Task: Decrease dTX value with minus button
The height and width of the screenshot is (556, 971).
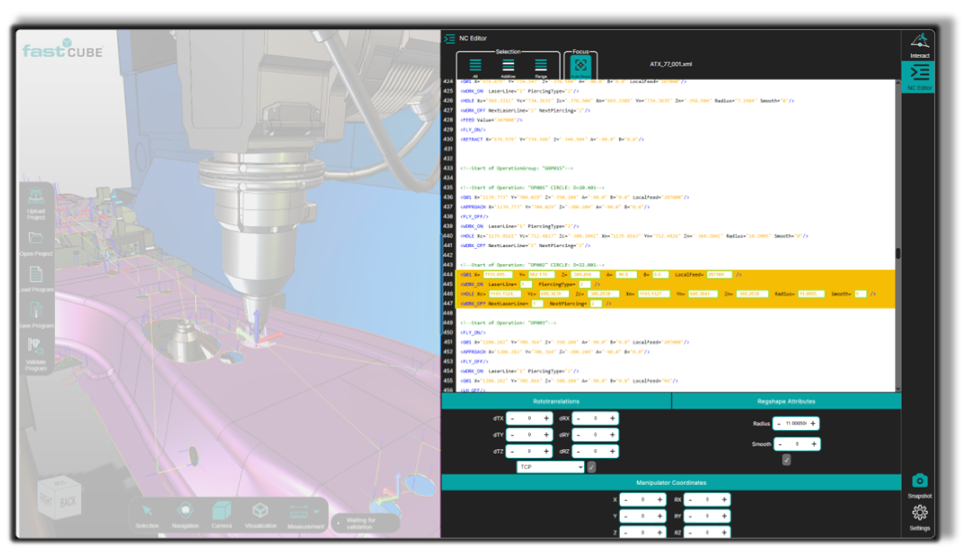Action: [x=512, y=419]
